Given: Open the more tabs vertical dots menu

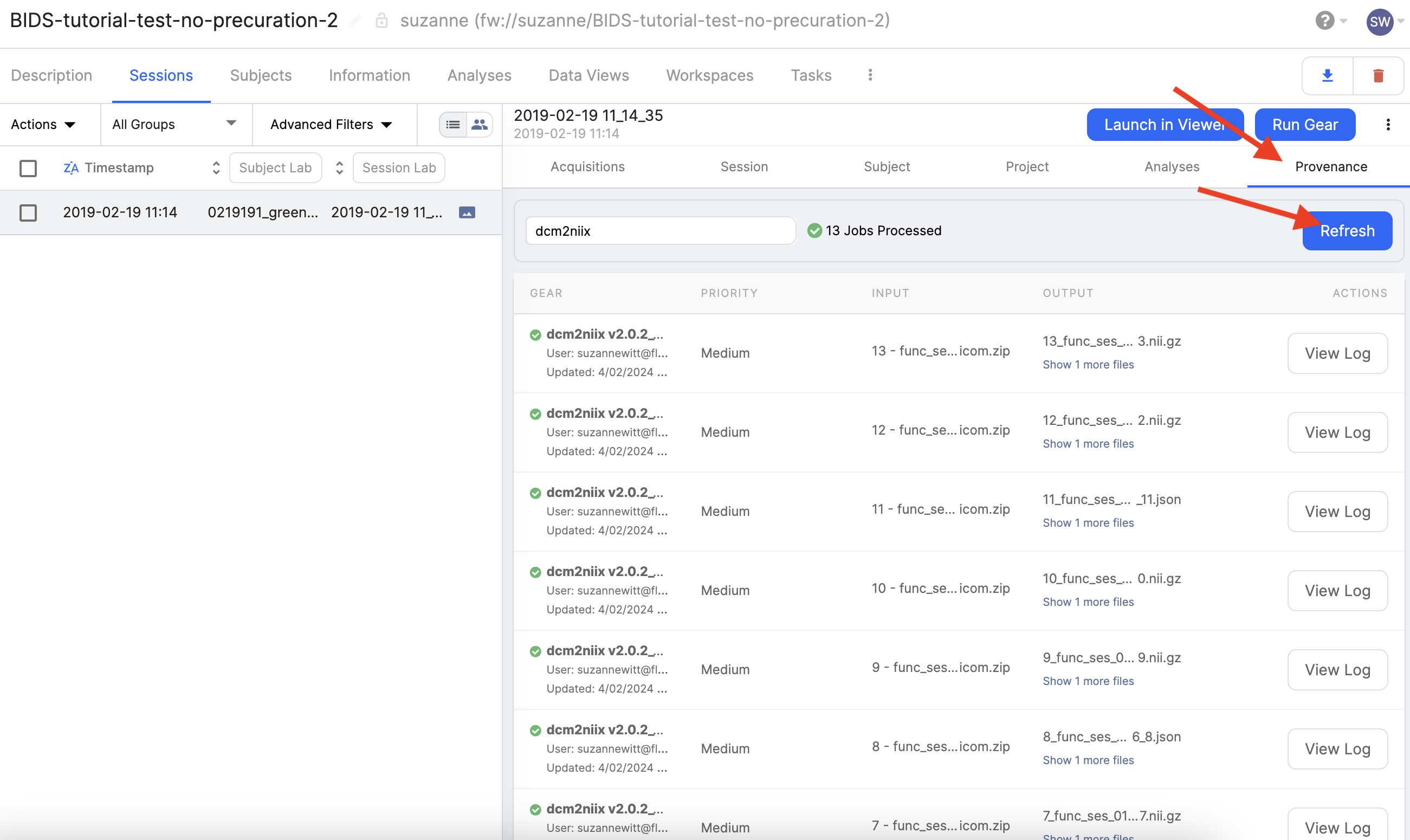Looking at the screenshot, I should pyautogui.click(x=870, y=75).
